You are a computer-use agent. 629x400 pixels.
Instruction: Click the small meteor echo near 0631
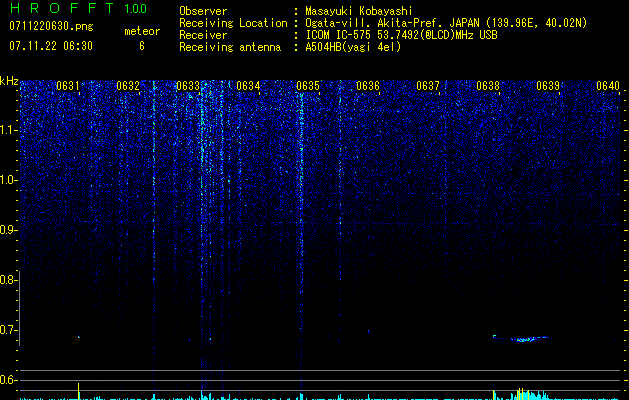click(79, 337)
